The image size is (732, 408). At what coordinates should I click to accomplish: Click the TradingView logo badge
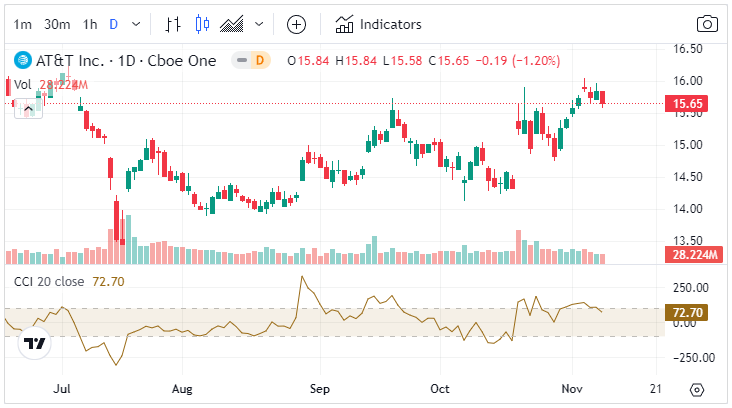point(35,344)
